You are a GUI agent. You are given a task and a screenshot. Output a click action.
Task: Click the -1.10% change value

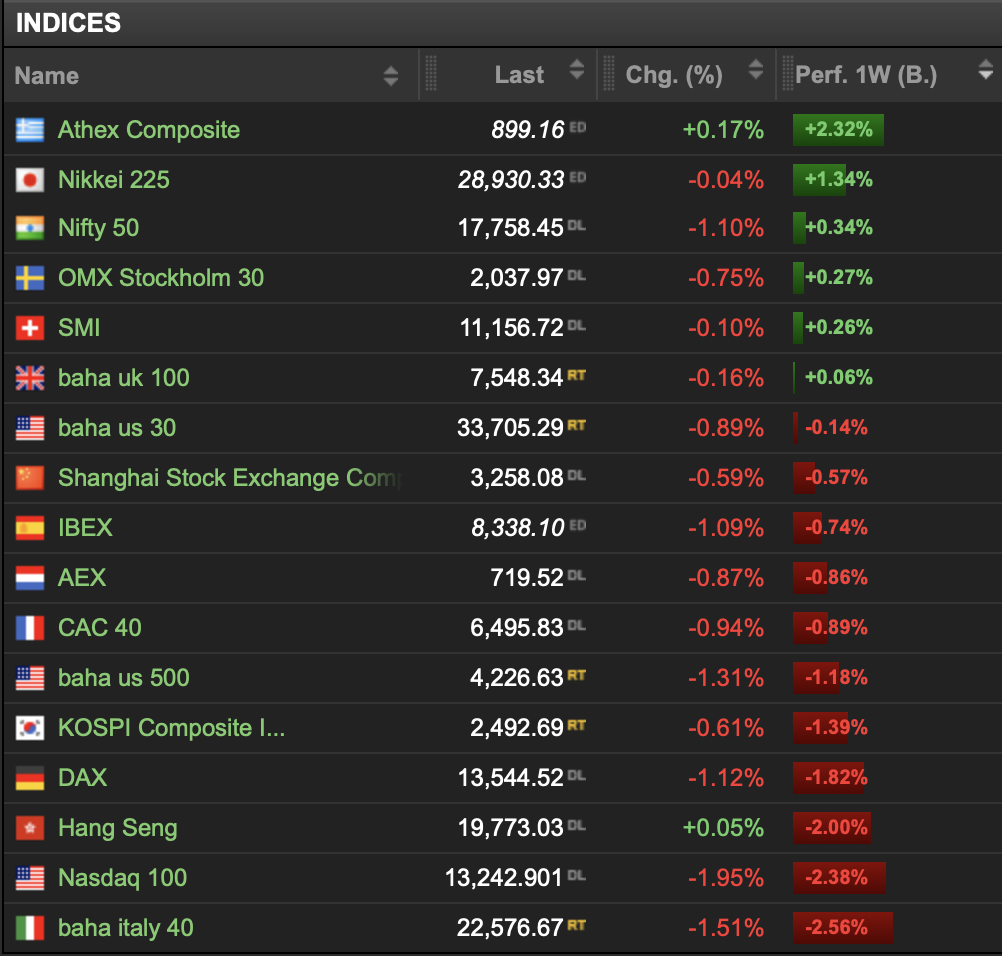[x=726, y=228]
